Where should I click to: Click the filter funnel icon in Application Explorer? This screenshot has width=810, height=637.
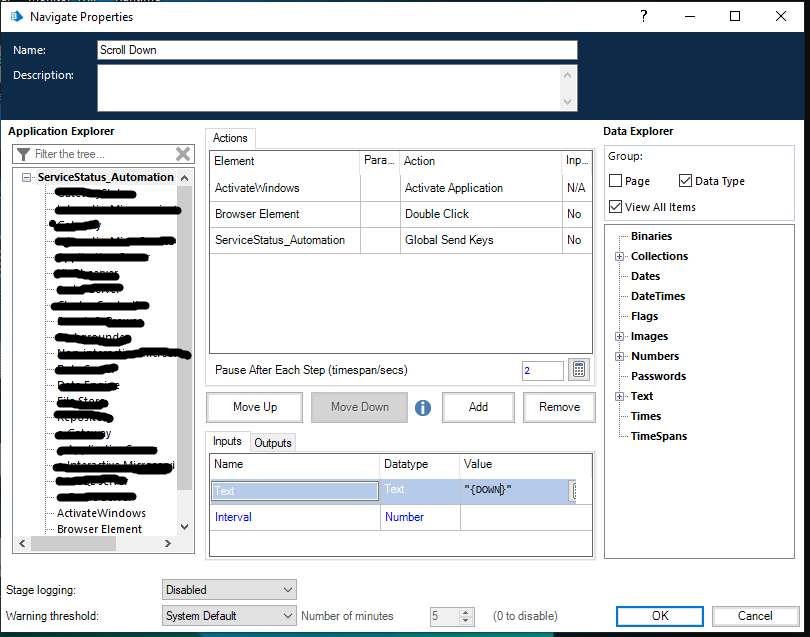[24, 154]
